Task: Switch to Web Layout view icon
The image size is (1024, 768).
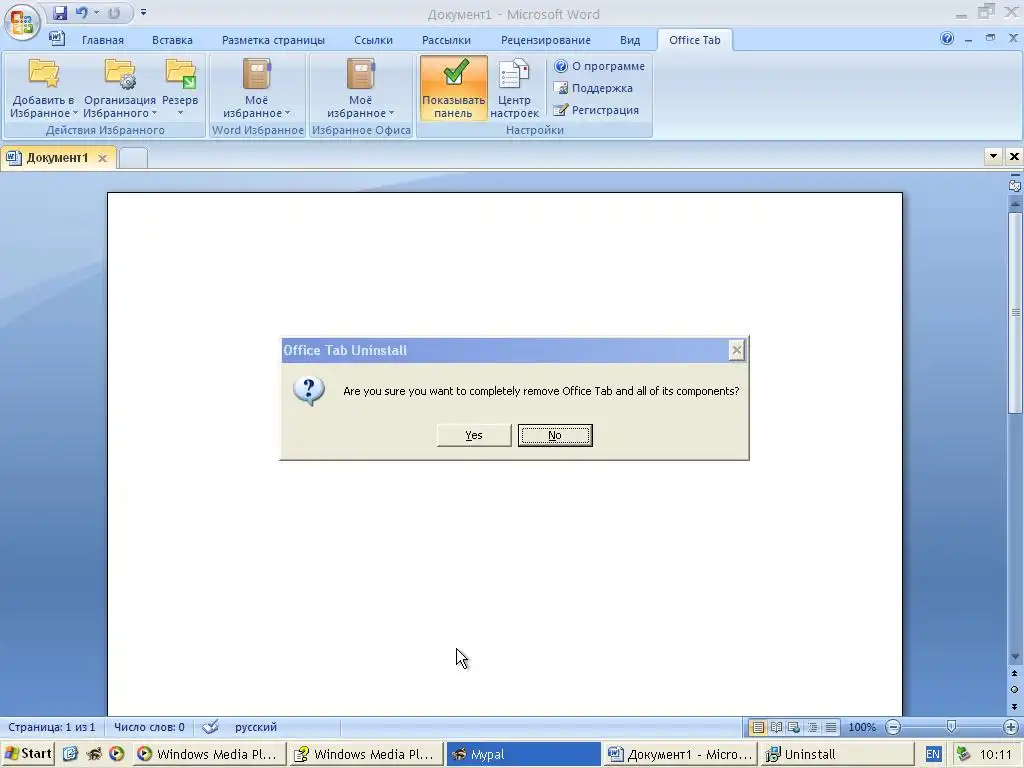Action: click(793, 727)
